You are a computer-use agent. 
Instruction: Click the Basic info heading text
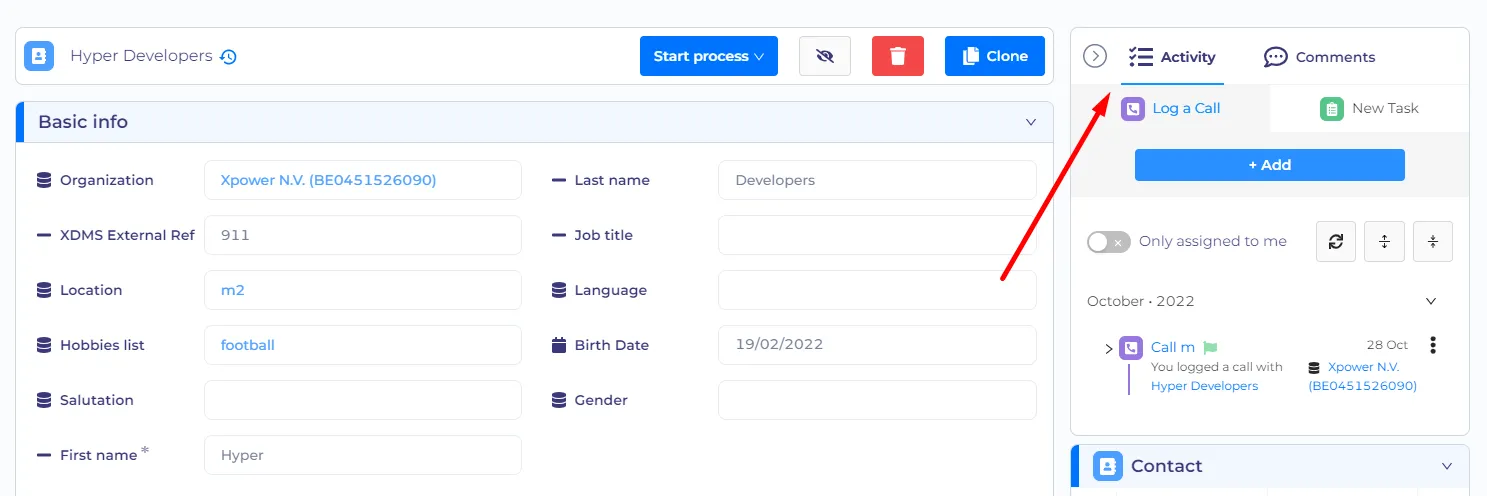coord(83,122)
